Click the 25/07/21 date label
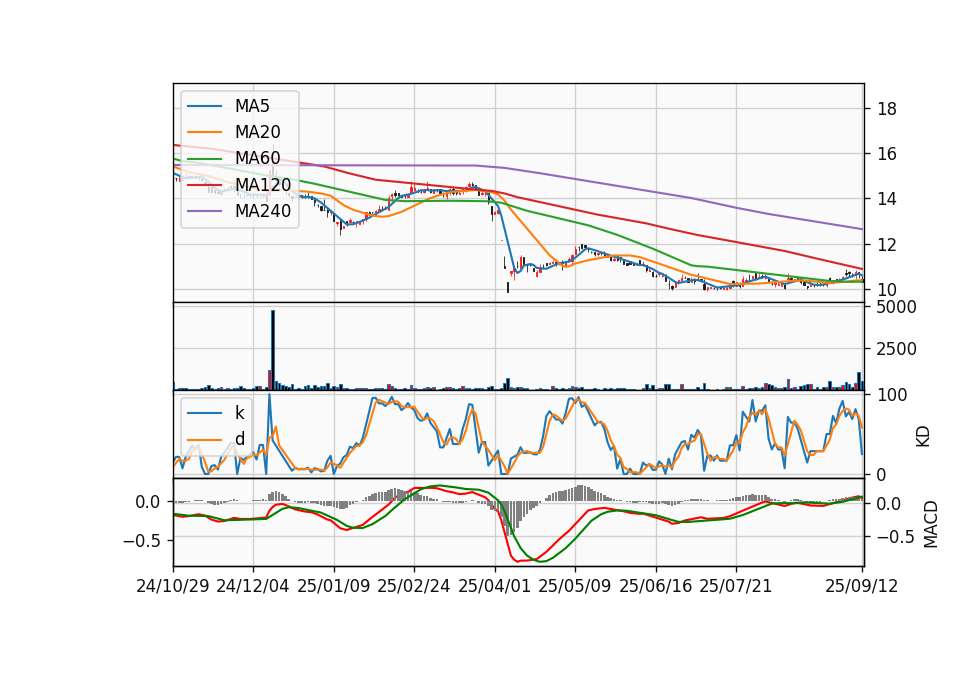This screenshot has height=690, width=960. coord(735,586)
